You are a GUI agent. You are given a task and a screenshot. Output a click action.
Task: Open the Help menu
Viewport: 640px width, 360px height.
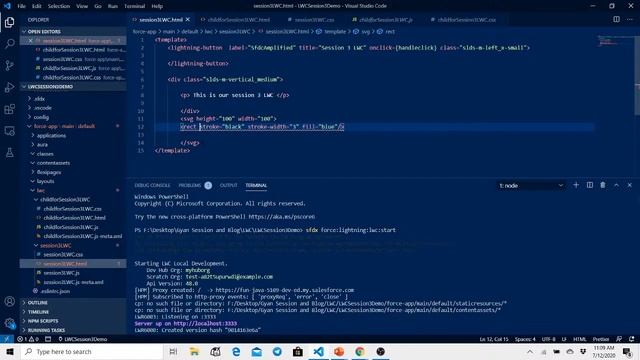tap(157, 6)
